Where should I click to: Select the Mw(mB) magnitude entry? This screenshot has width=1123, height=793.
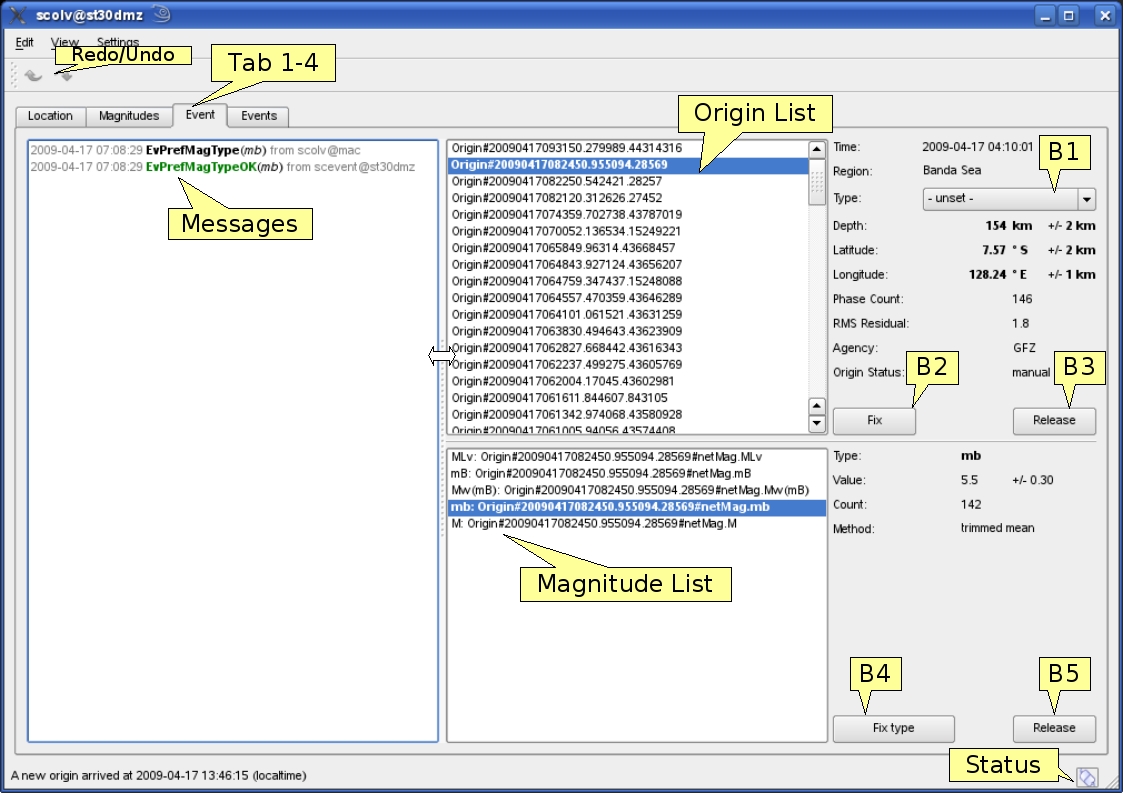[630, 490]
